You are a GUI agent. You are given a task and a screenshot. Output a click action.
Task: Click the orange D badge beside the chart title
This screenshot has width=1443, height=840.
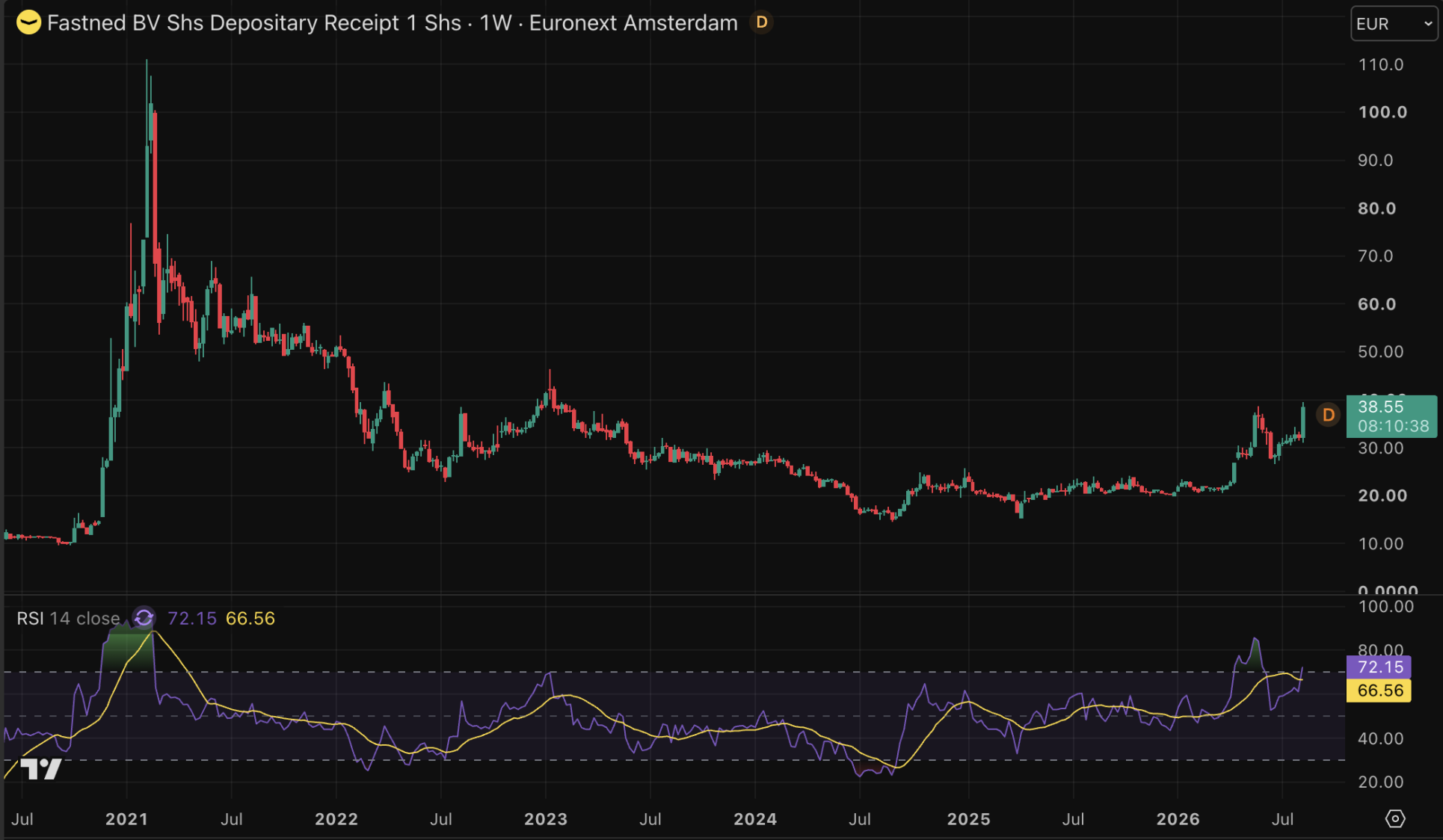pos(762,22)
